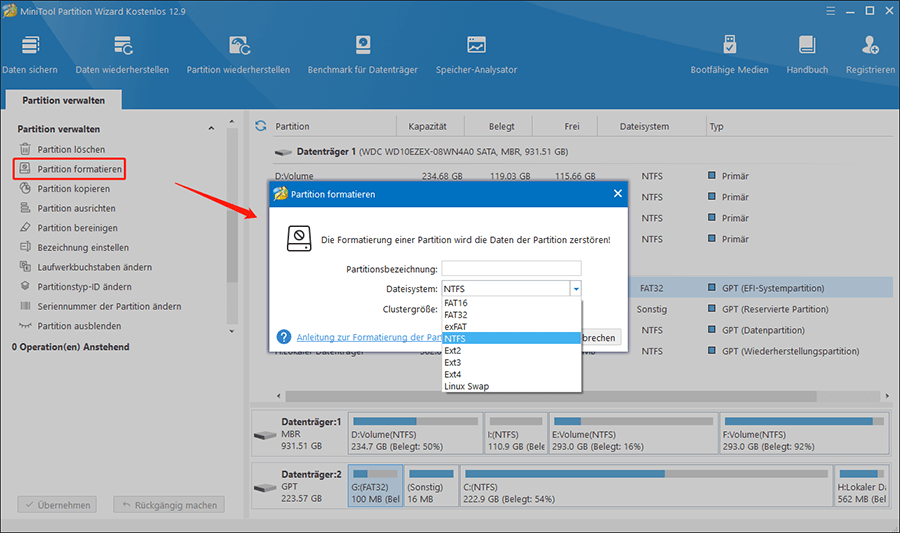The height and width of the screenshot is (533, 900).
Task: Start Benchmark für Datenträger
Action: click(363, 54)
